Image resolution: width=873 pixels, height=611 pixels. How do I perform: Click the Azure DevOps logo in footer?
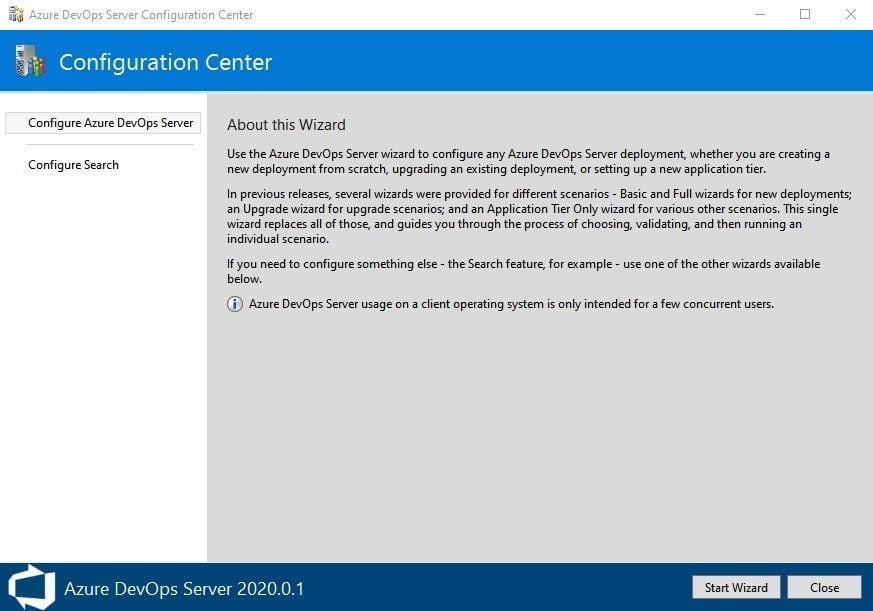(30, 587)
